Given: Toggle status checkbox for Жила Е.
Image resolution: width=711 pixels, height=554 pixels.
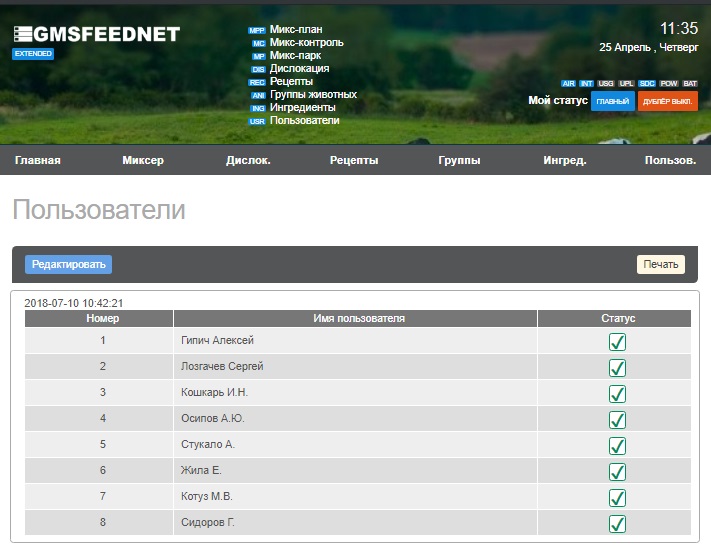Looking at the screenshot, I should pos(617,471).
